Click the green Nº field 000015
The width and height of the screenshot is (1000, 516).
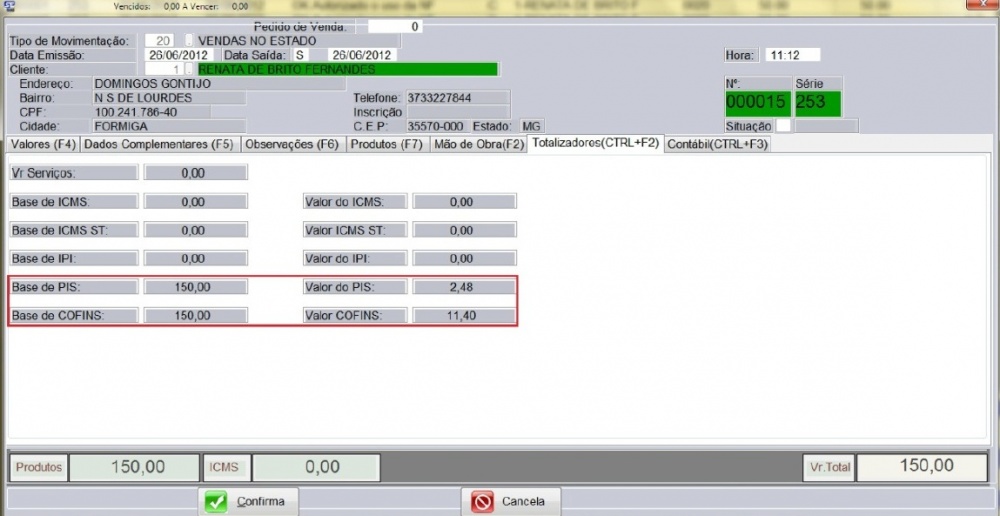tap(757, 103)
